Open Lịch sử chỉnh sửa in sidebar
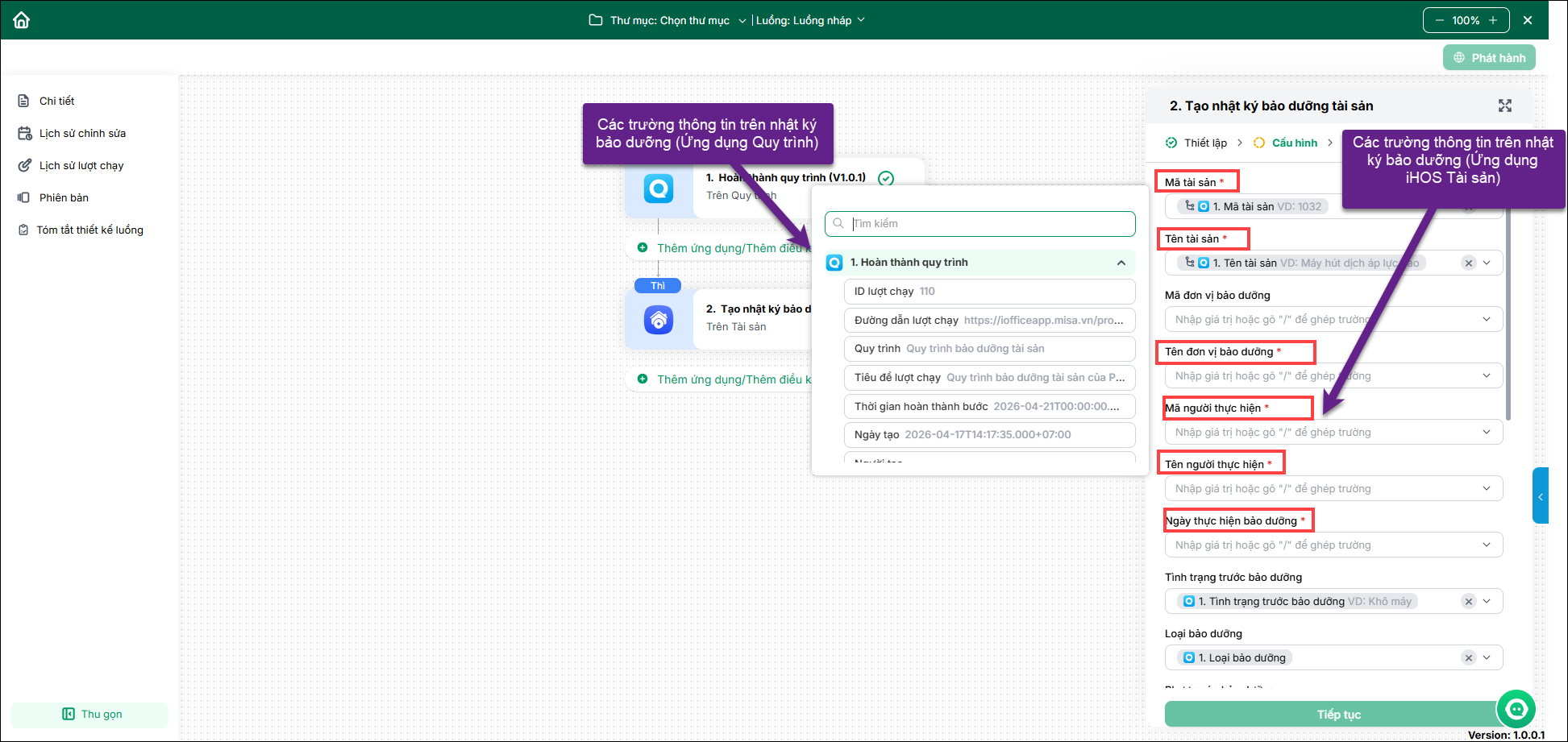This screenshot has width=1568, height=742. click(x=82, y=133)
